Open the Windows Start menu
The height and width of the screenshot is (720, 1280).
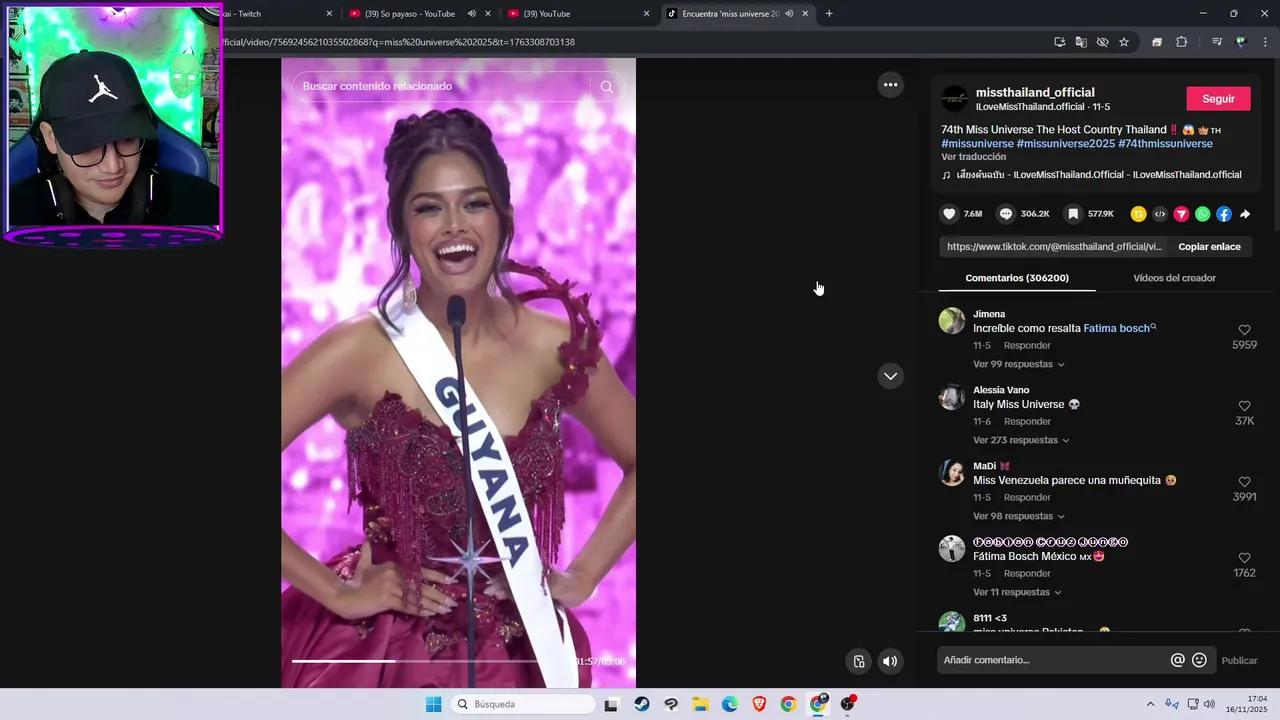(433, 705)
